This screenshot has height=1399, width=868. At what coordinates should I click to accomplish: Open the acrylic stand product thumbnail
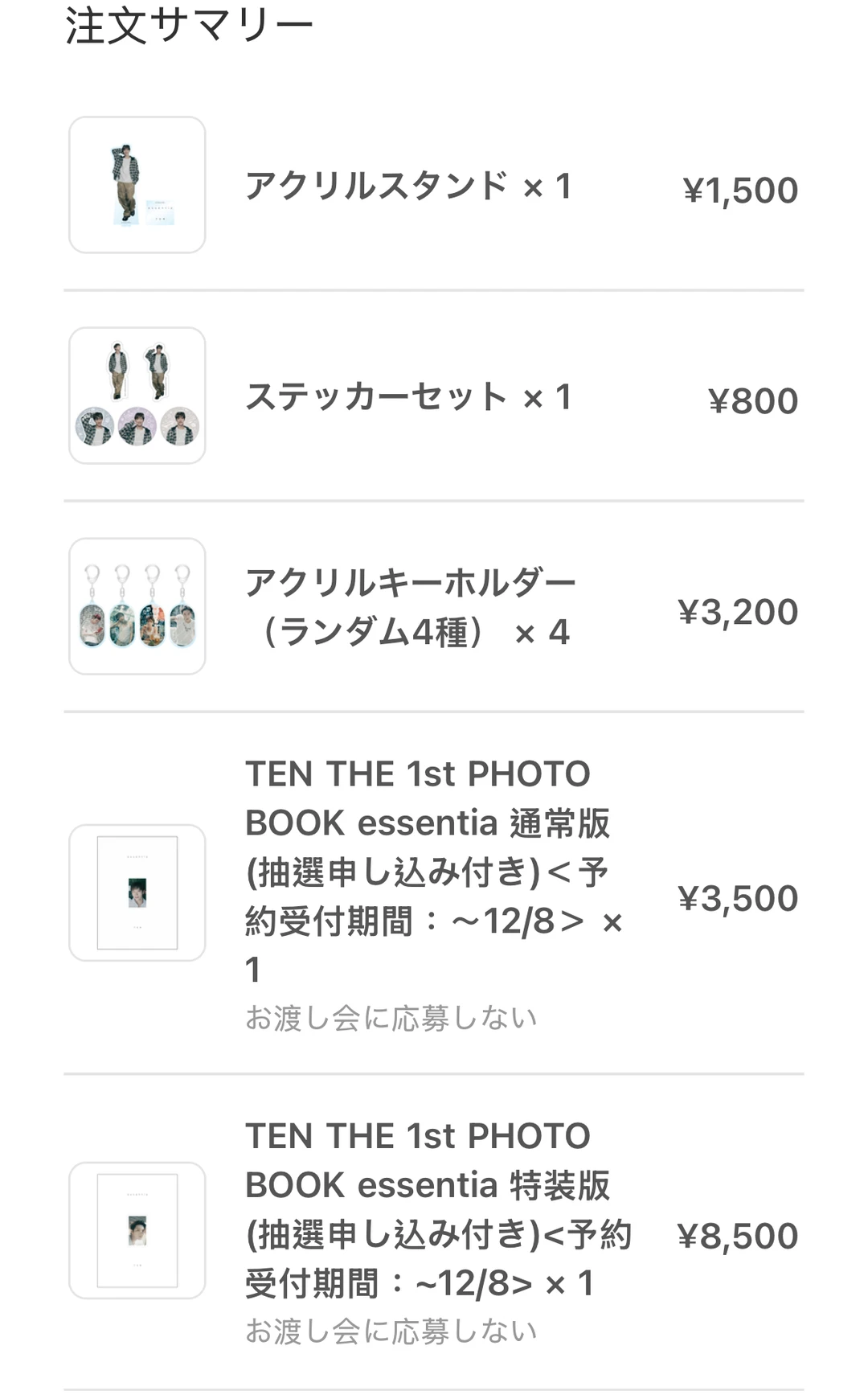tap(137, 185)
